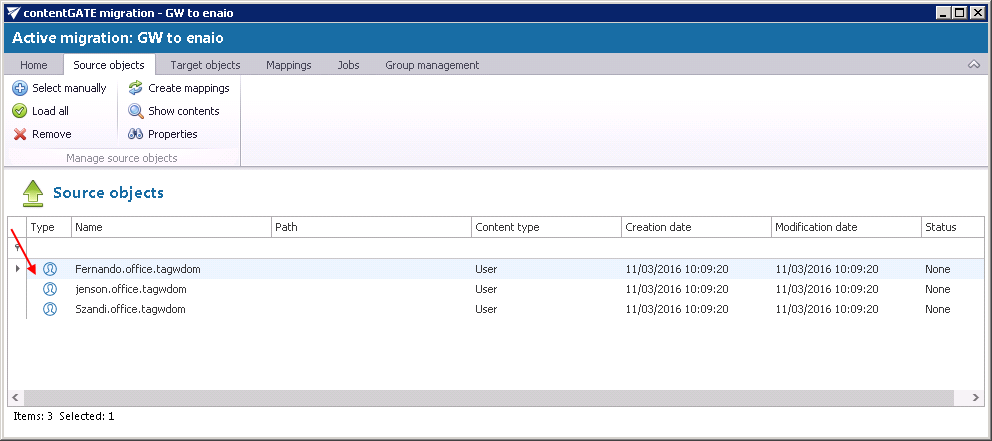Click the horizontal scrollbar thumb
The height and width of the screenshot is (441, 992).
click(x=488, y=397)
